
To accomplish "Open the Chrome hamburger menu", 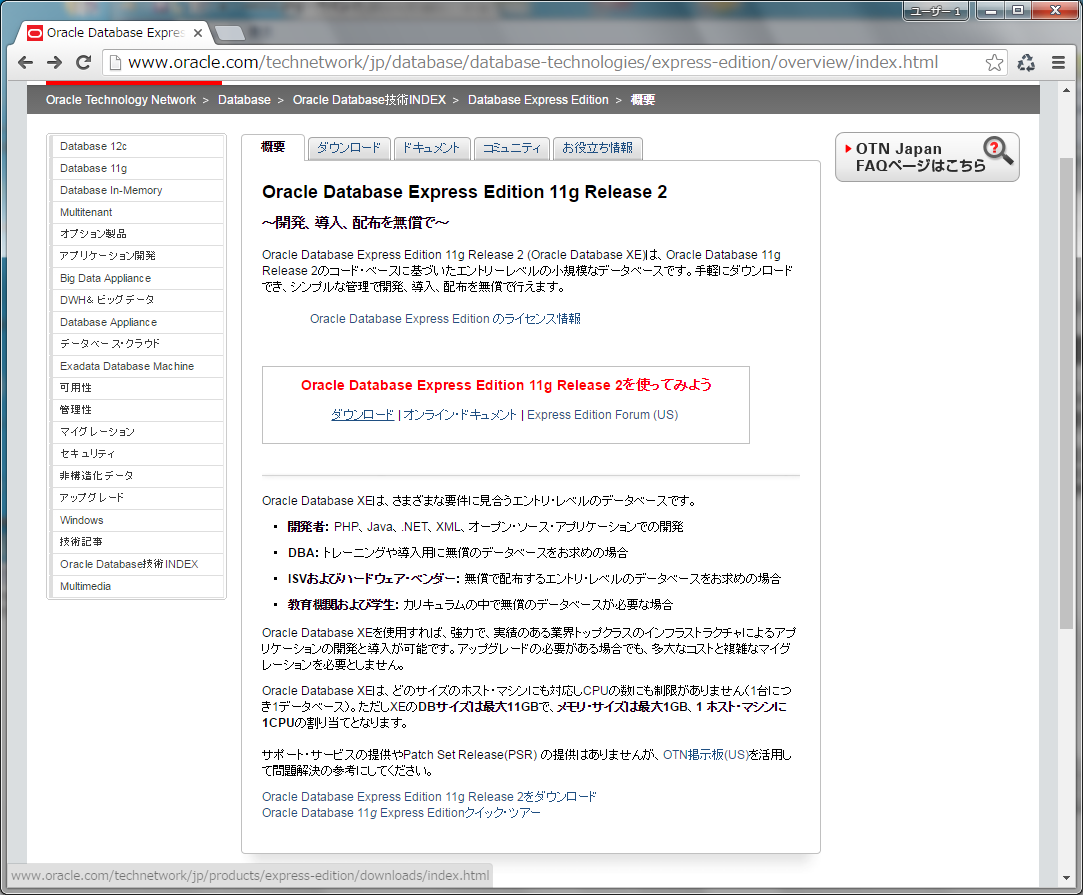I will pyautogui.click(x=1058, y=63).
